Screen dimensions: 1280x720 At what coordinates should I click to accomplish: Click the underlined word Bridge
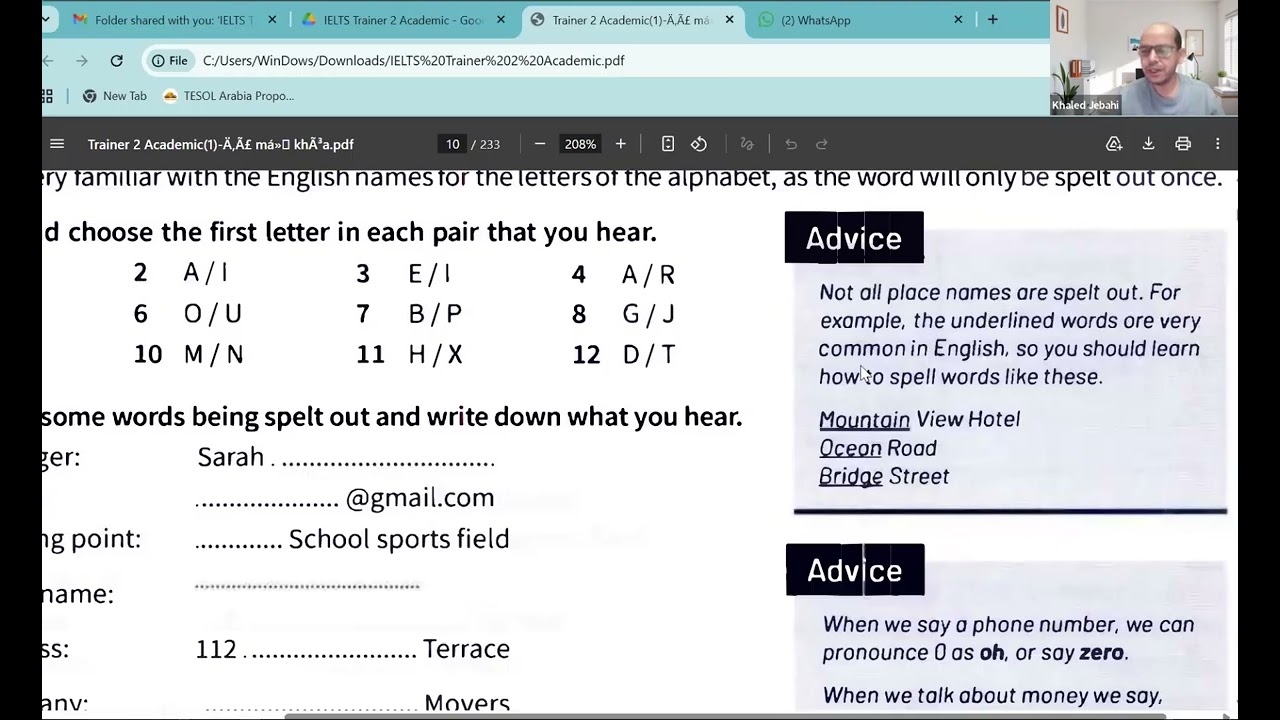pos(851,476)
